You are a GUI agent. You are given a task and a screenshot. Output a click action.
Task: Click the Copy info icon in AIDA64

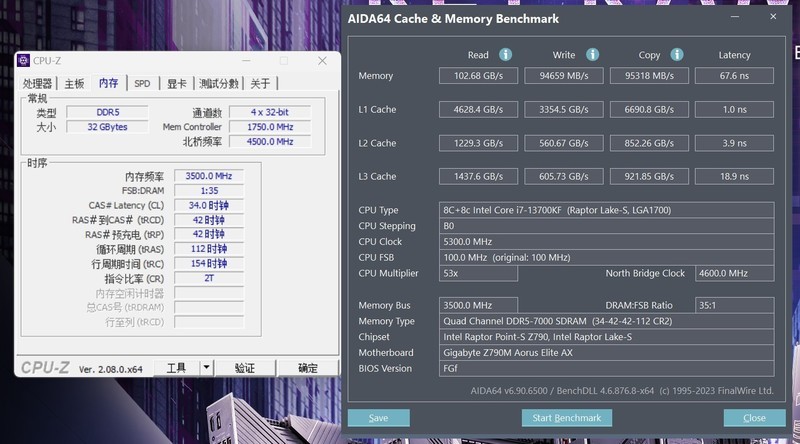[x=677, y=55]
